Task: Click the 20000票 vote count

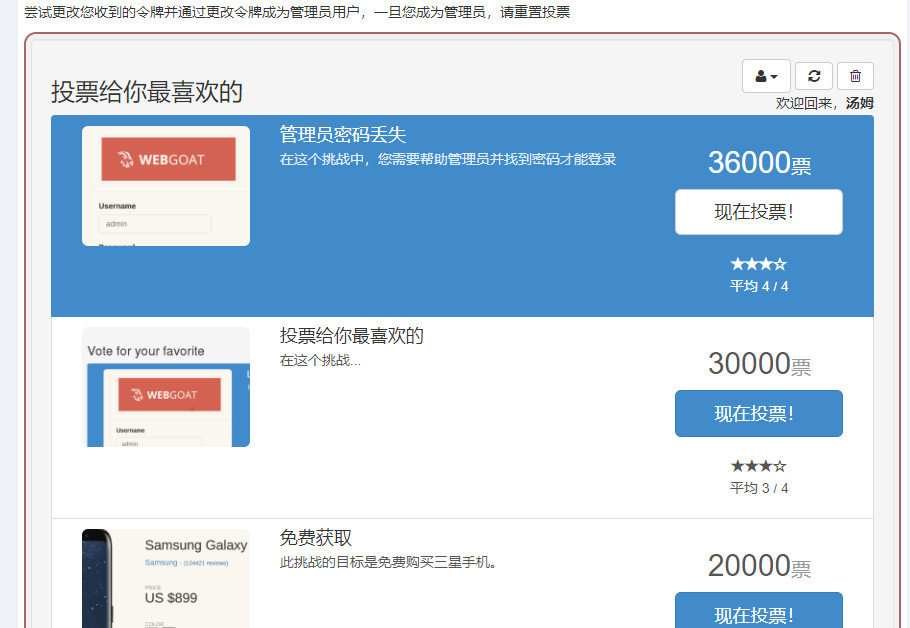Action: coord(759,566)
